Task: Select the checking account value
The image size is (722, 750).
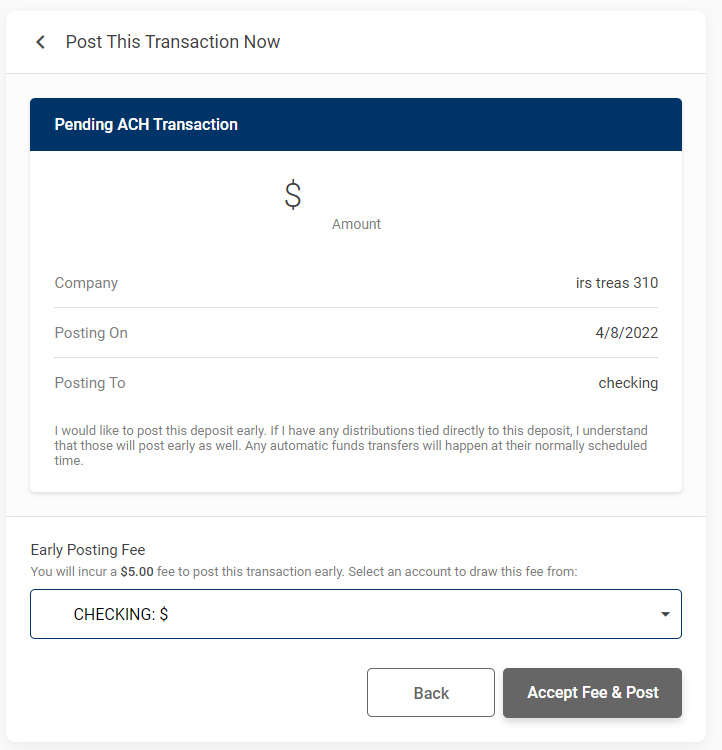Action: (x=628, y=383)
